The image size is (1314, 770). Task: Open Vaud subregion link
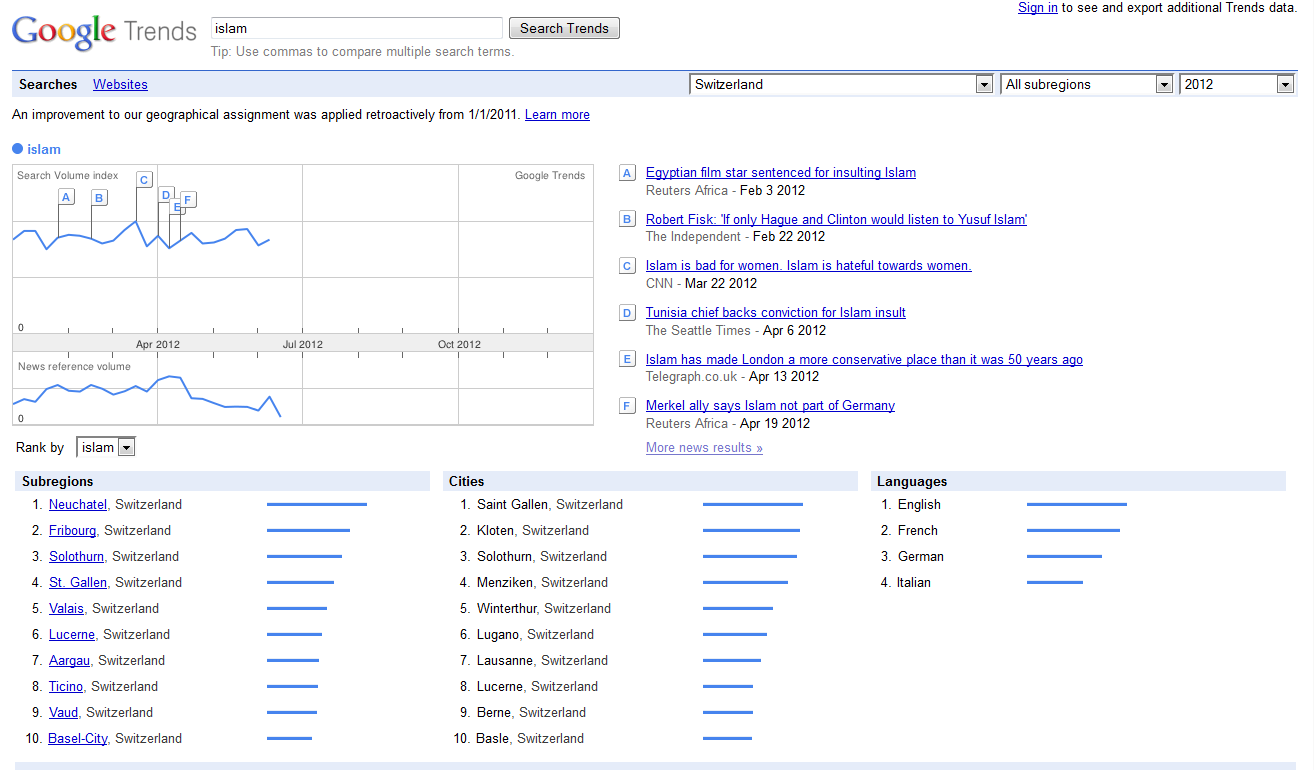click(64, 713)
